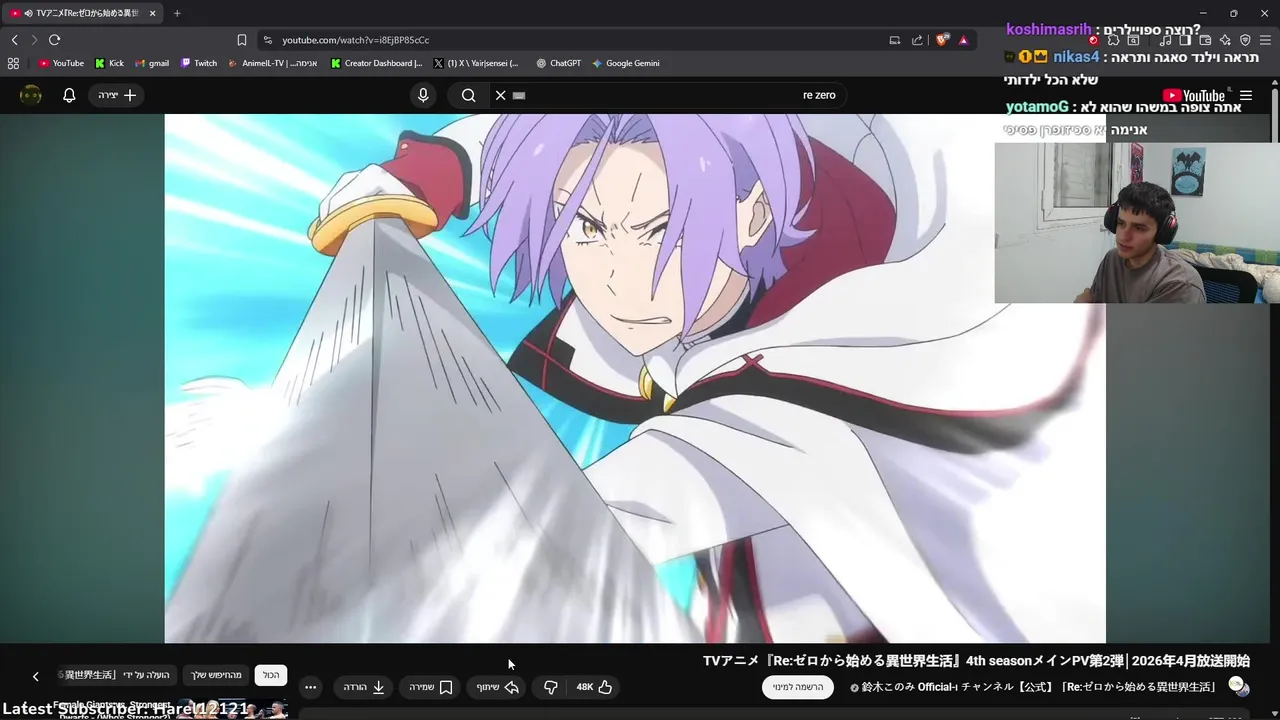The width and height of the screenshot is (1280, 720).
Task: Open the Brave wallet icon
Action: pyautogui.click(x=1205, y=40)
